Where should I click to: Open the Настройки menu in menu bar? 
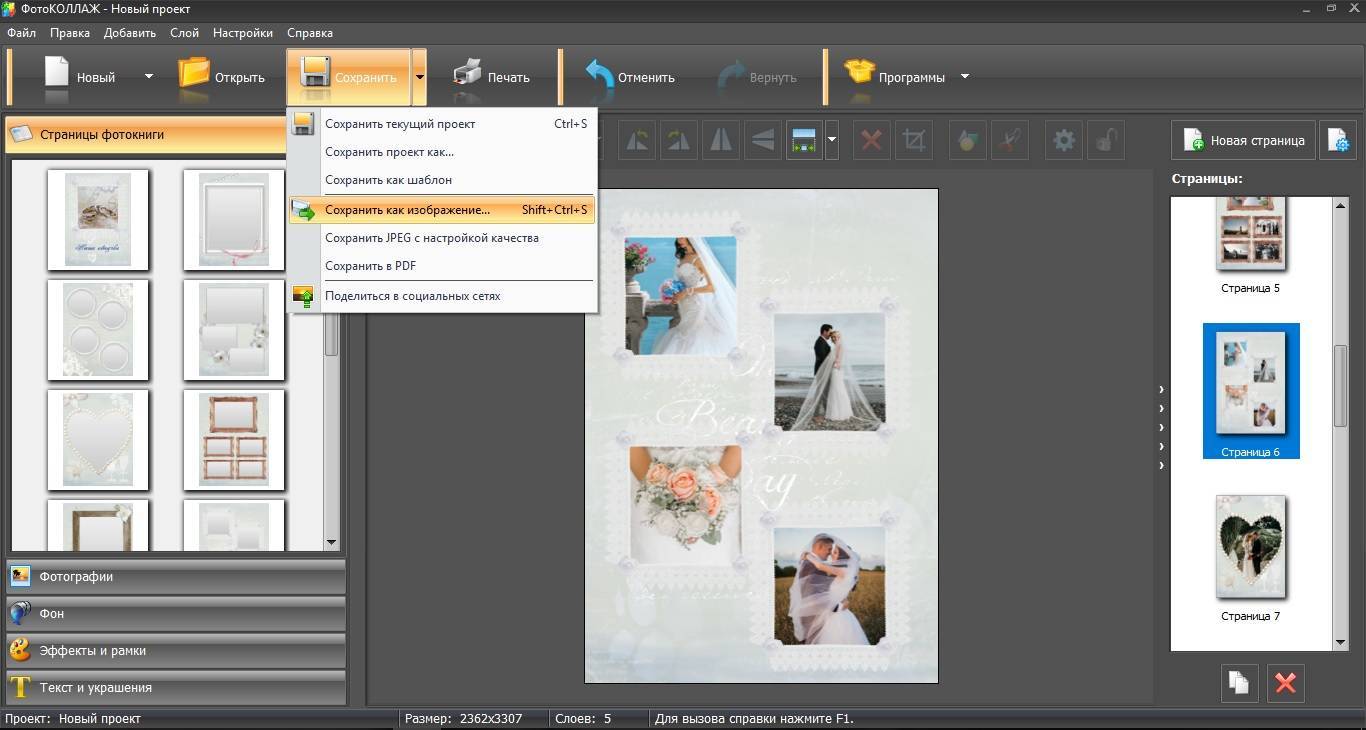243,33
